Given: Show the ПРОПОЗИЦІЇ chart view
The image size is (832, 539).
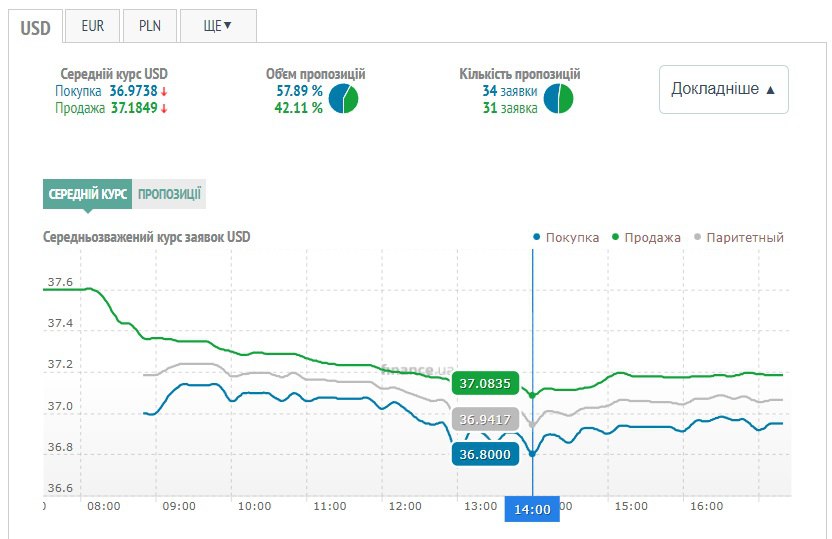Looking at the screenshot, I should pos(169,195).
